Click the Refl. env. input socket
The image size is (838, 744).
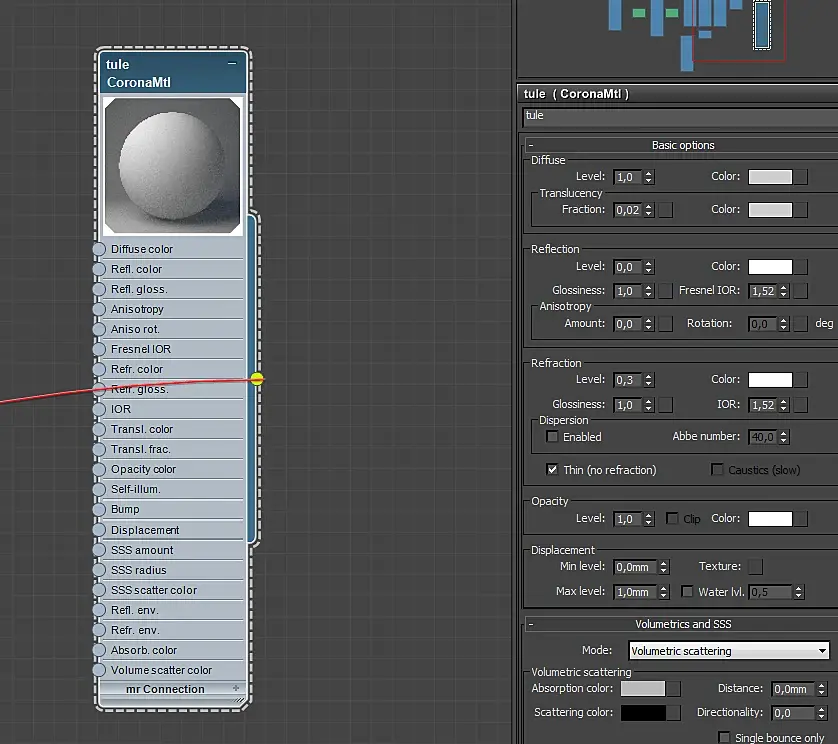99,610
